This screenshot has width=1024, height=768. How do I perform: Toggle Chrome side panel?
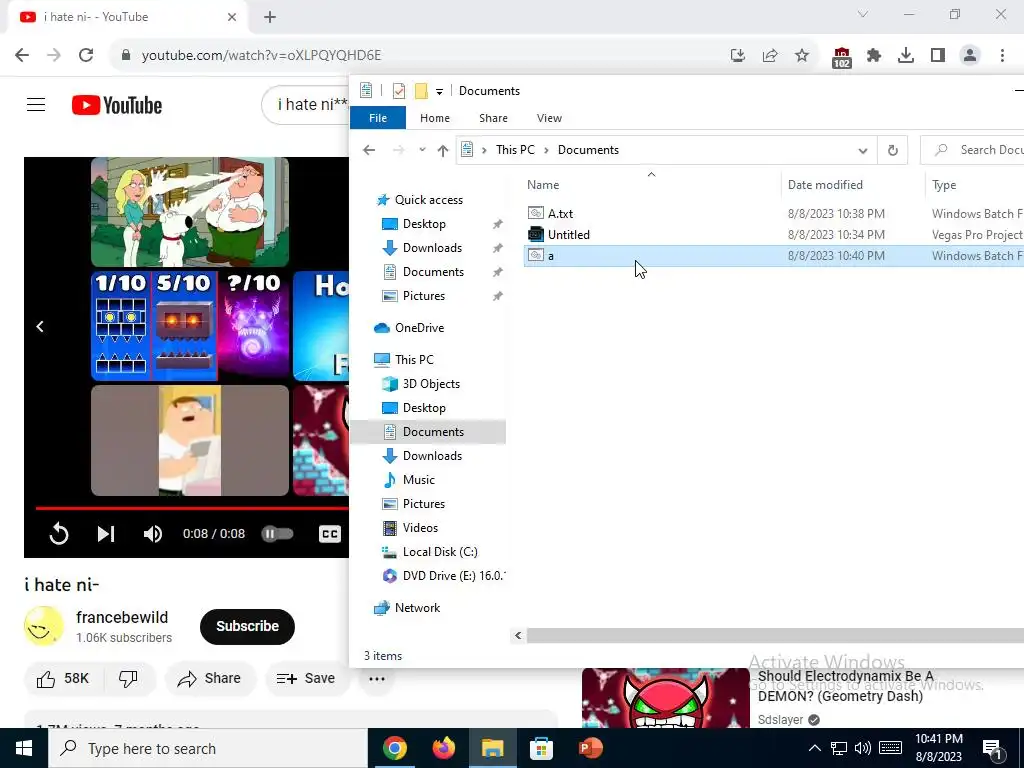(938, 56)
